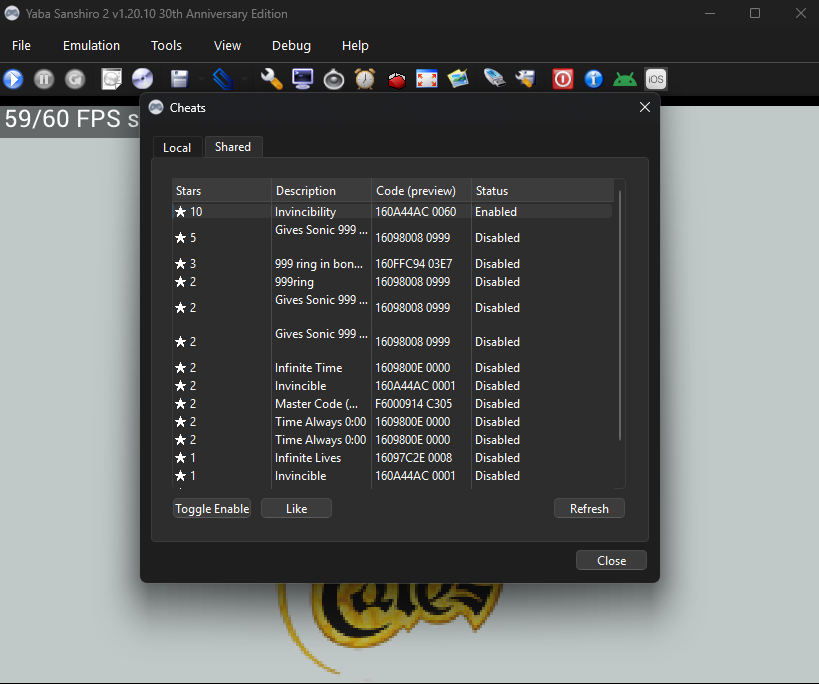Image resolution: width=819 pixels, height=684 pixels.
Task: Select the Infinite Lives cheat
Action: click(x=308, y=457)
